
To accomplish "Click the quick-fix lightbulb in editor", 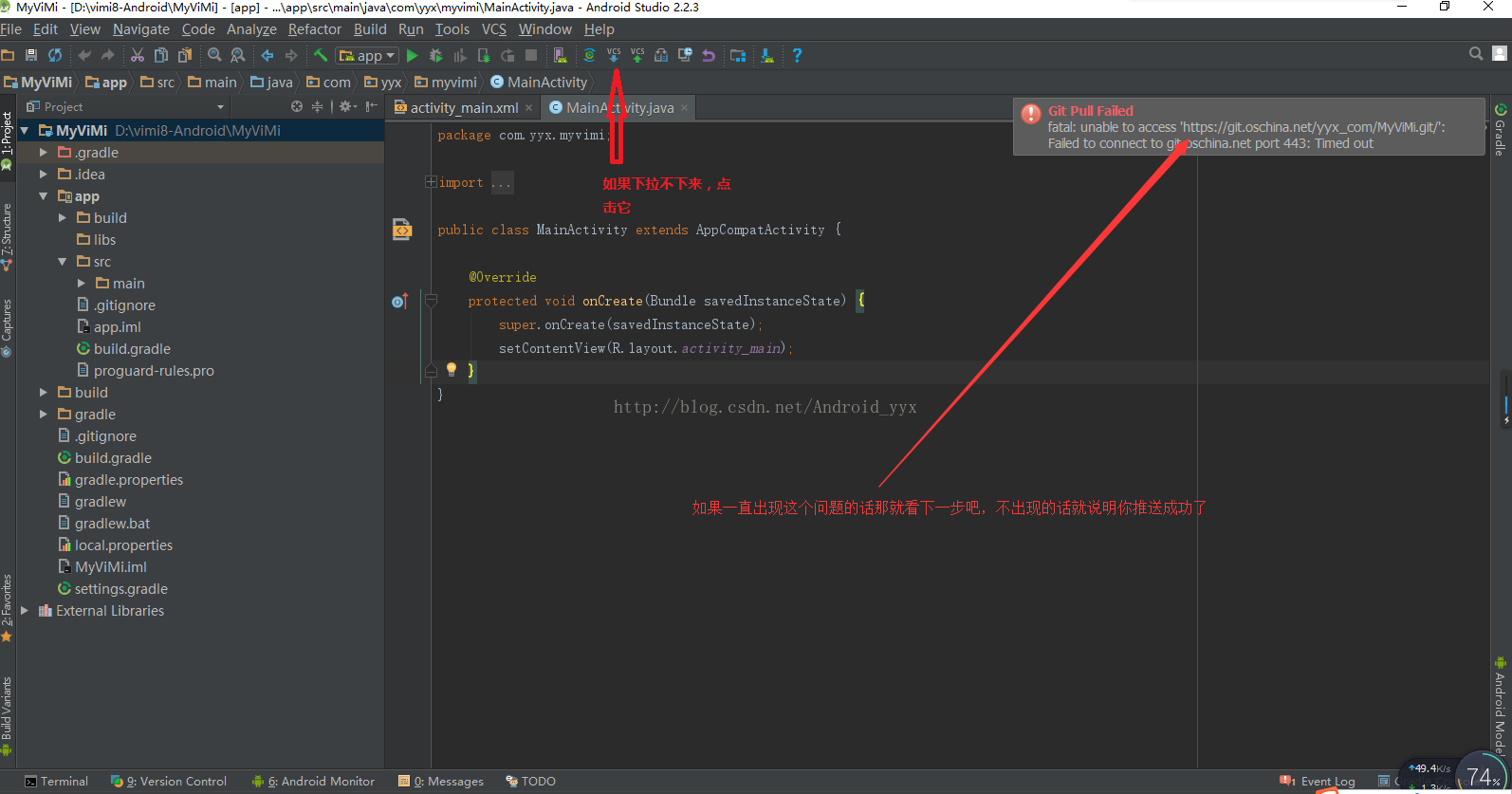I will (x=452, y=369).
